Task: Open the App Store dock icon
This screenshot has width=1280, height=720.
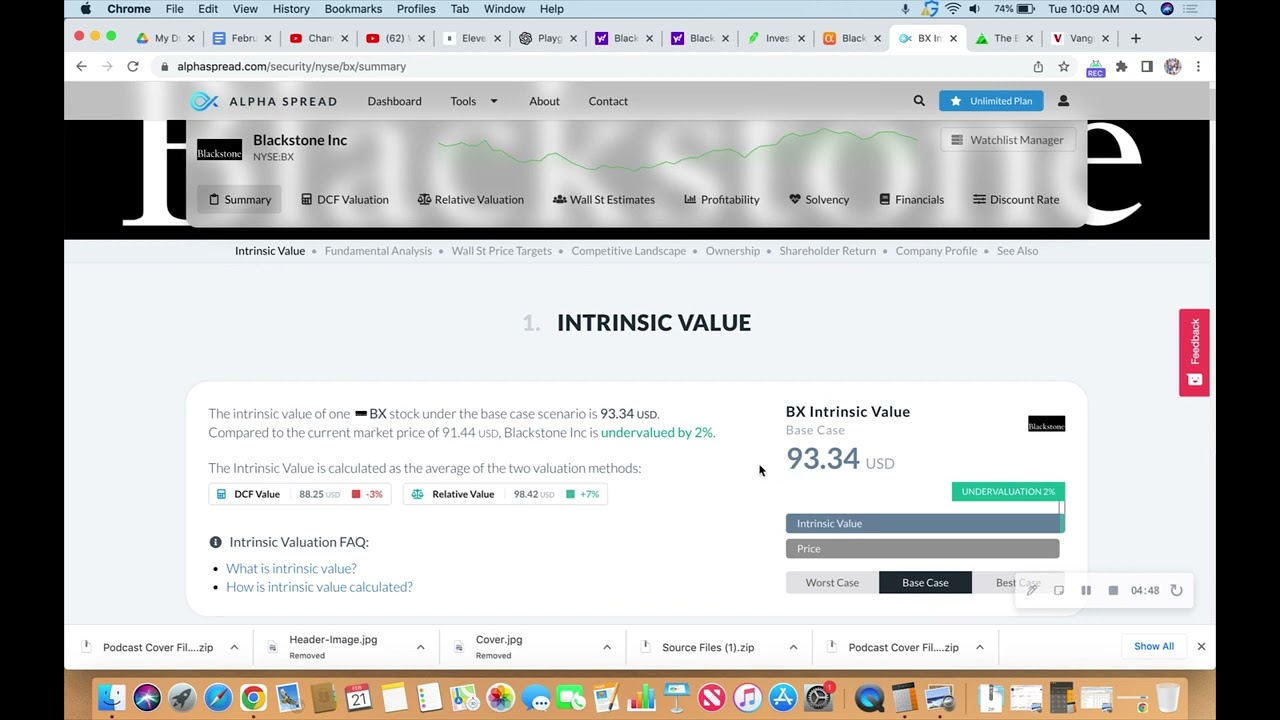Action: (783, 697)
